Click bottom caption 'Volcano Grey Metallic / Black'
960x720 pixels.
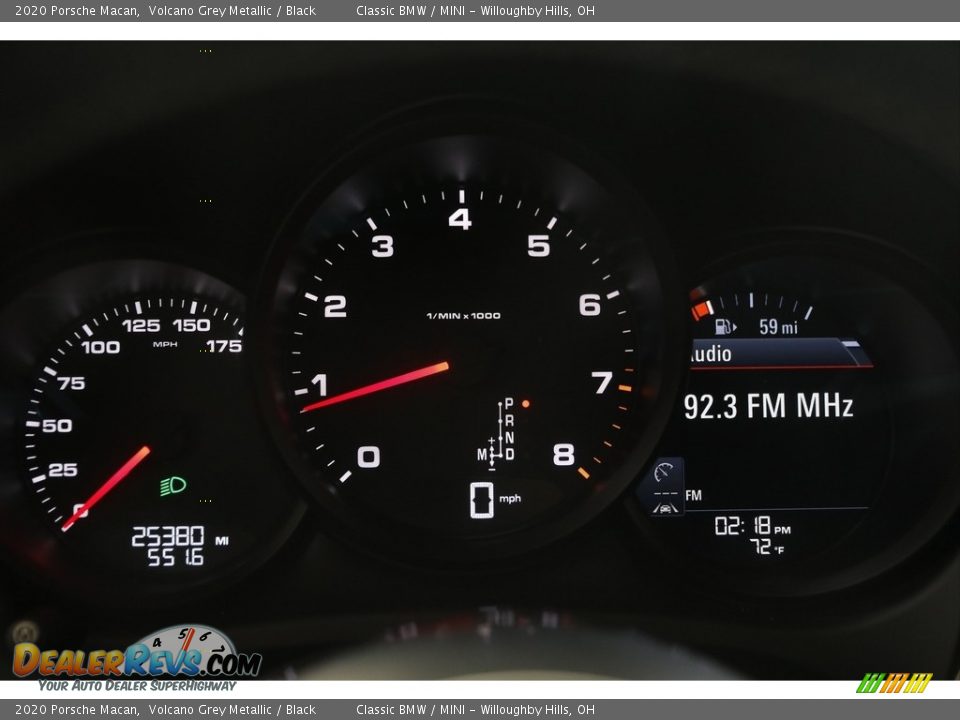tap(232, 710)
